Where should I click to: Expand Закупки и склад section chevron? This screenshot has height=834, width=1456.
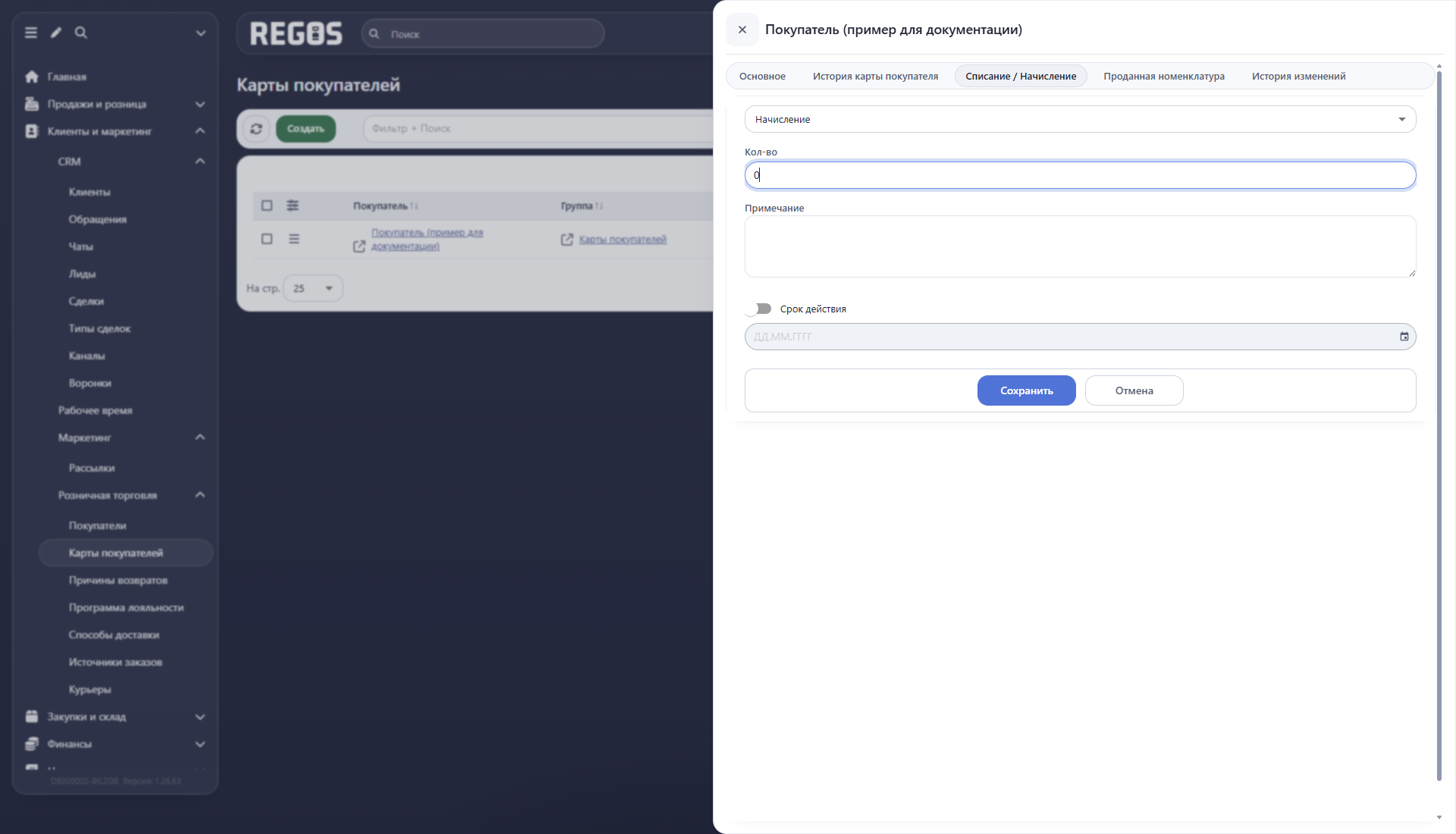200,716
